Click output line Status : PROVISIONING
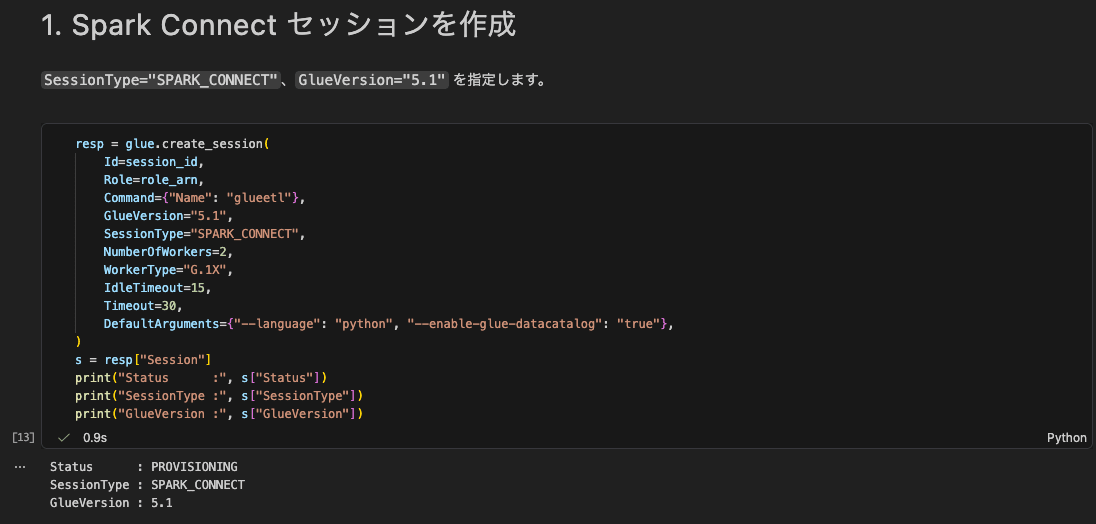This screenshot has width=1096, height=524. coord(143,466)
